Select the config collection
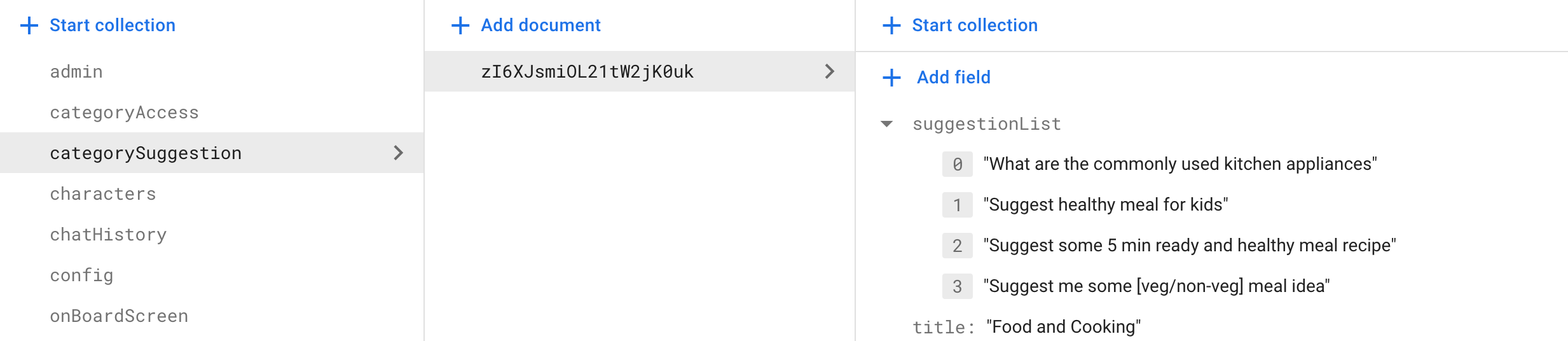The image size is (1568, 341). tap(81, 275)
